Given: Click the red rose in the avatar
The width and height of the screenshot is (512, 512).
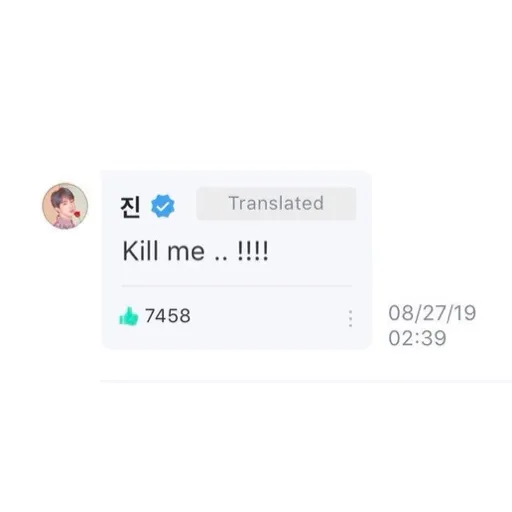Looking at the screenshot, I should (x=77, y=214).
